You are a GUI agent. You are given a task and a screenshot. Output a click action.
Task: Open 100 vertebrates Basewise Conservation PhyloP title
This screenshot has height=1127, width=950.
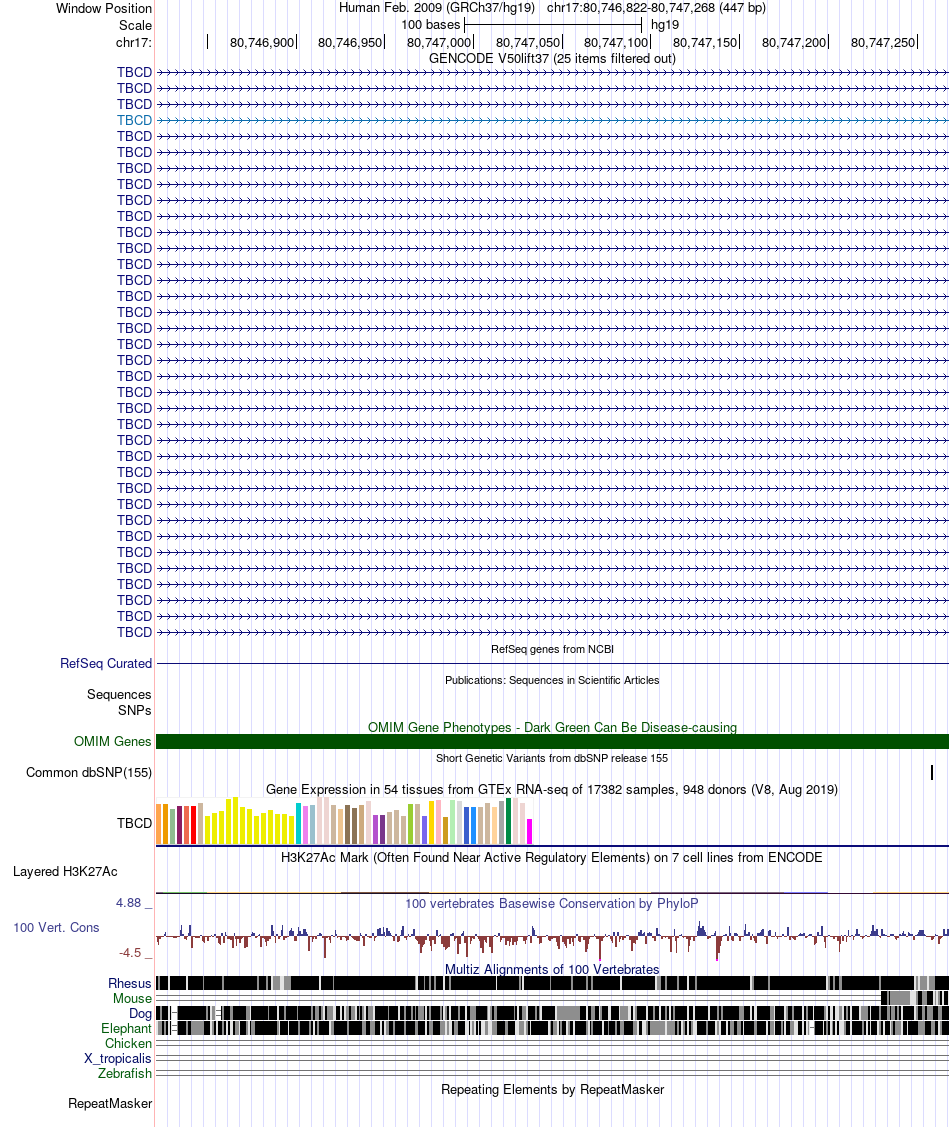point(552,903)
